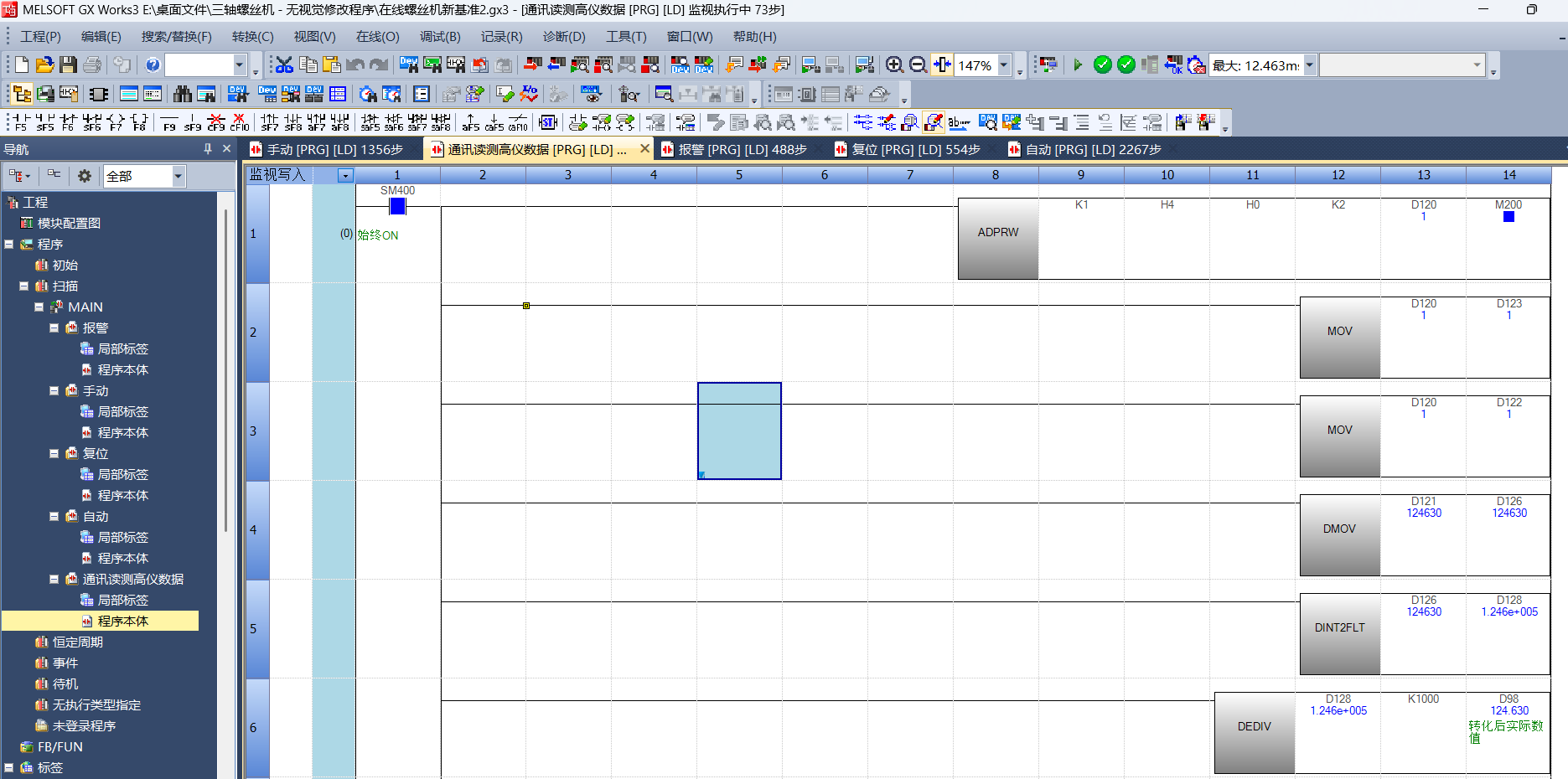Switch to the 报警 [PRG] [LD] tab

click(x=742, y=150)
